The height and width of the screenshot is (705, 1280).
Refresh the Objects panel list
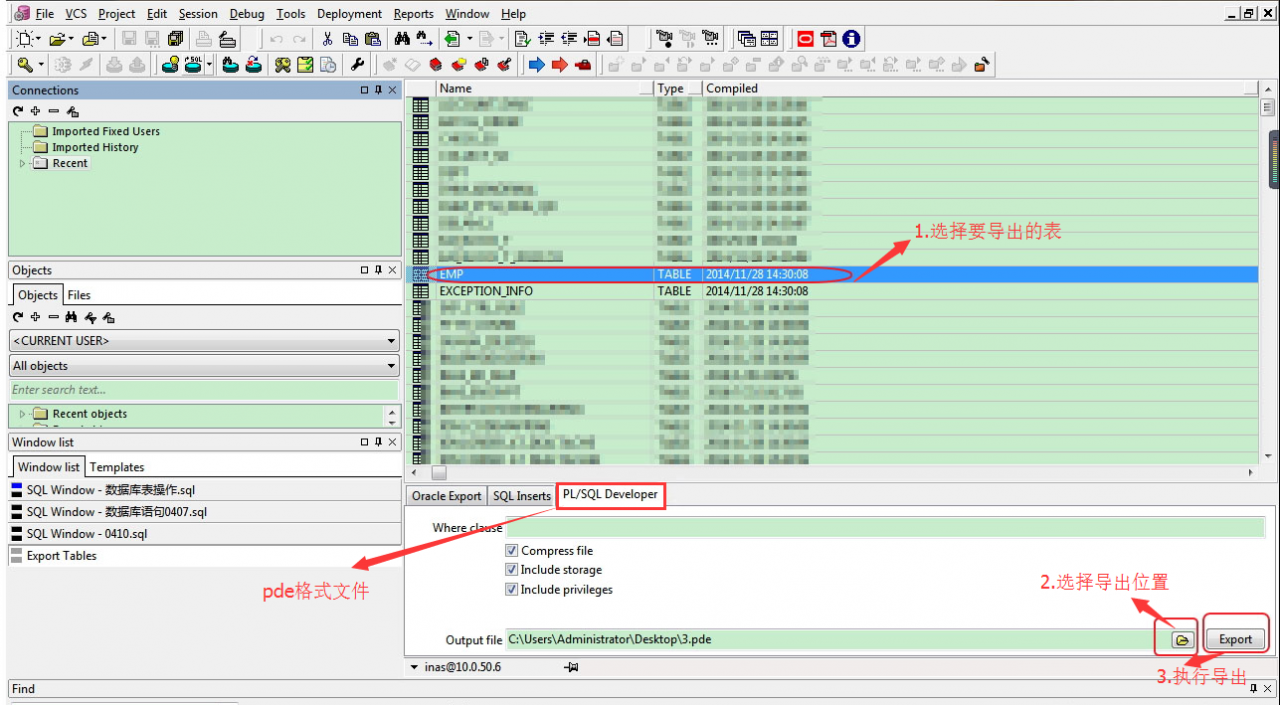18,317
